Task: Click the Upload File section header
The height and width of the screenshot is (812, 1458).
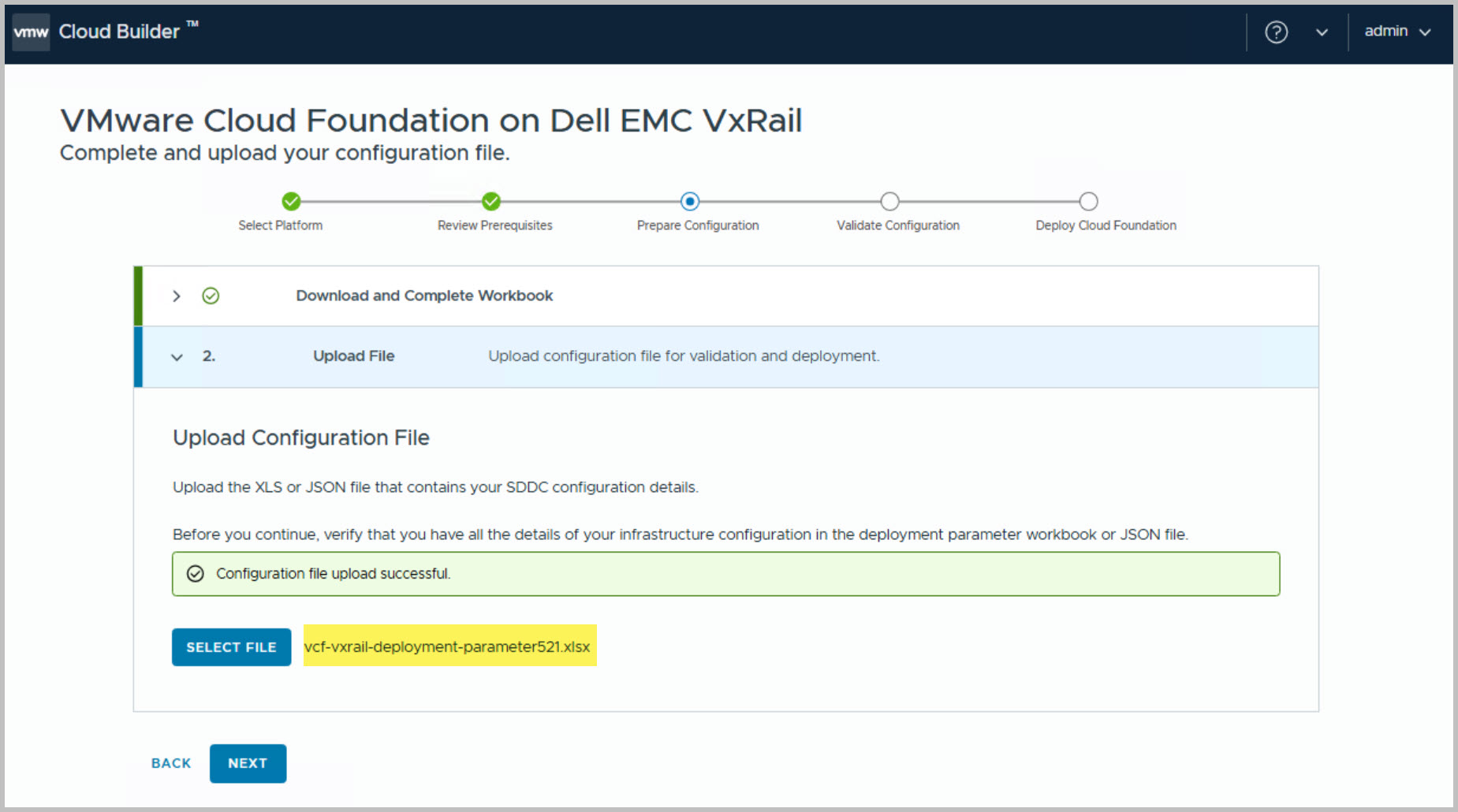Action: (353, 356)
